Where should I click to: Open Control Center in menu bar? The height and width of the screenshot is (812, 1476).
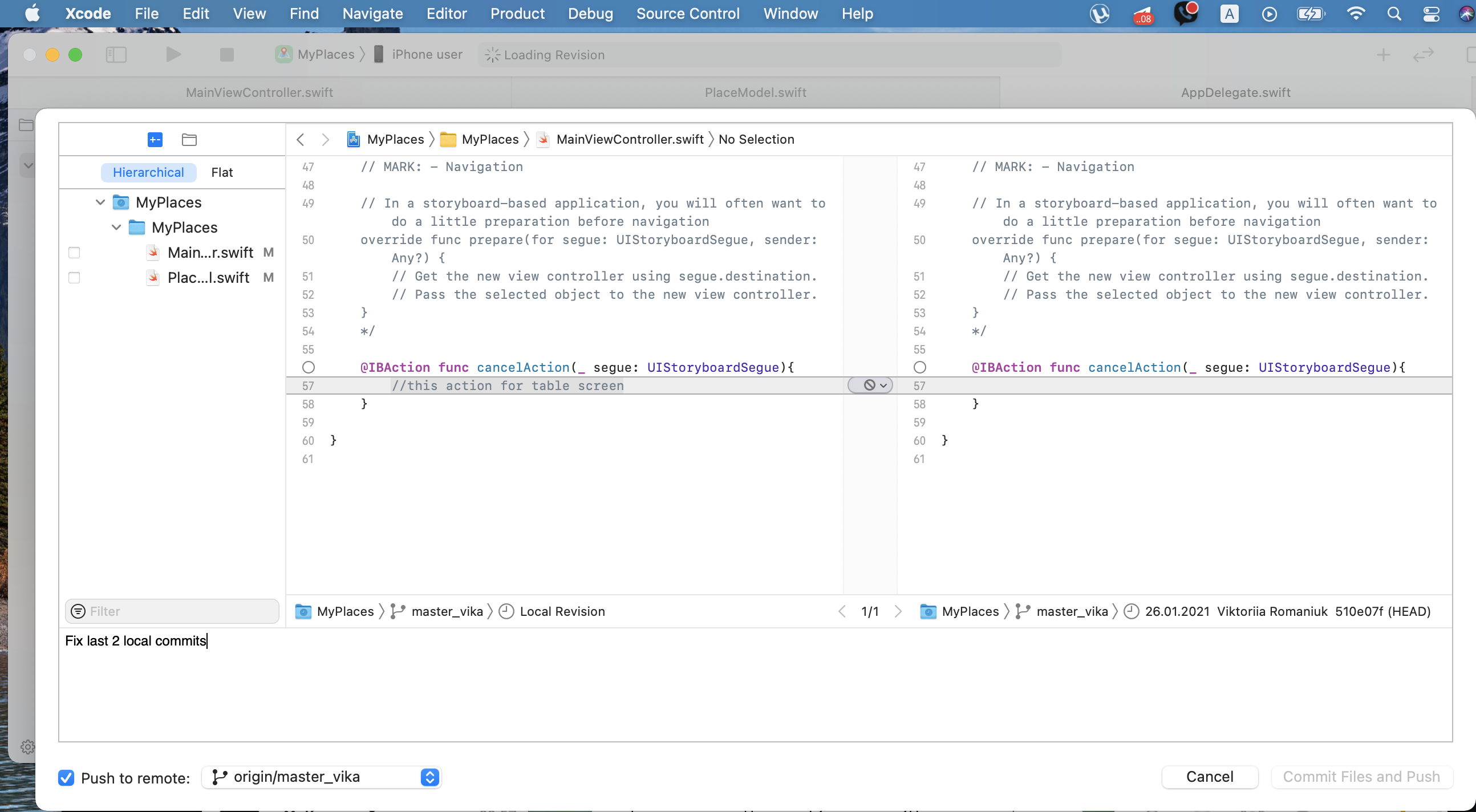coord(1432,13)
